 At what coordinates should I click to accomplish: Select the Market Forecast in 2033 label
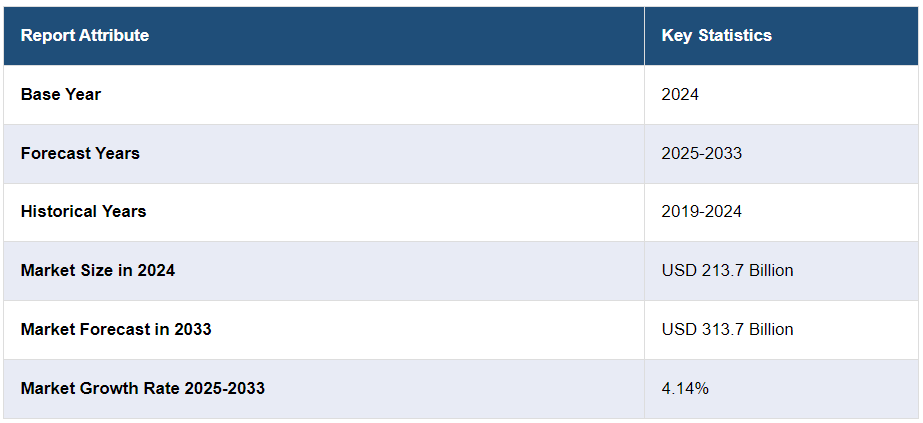point(116,329)
